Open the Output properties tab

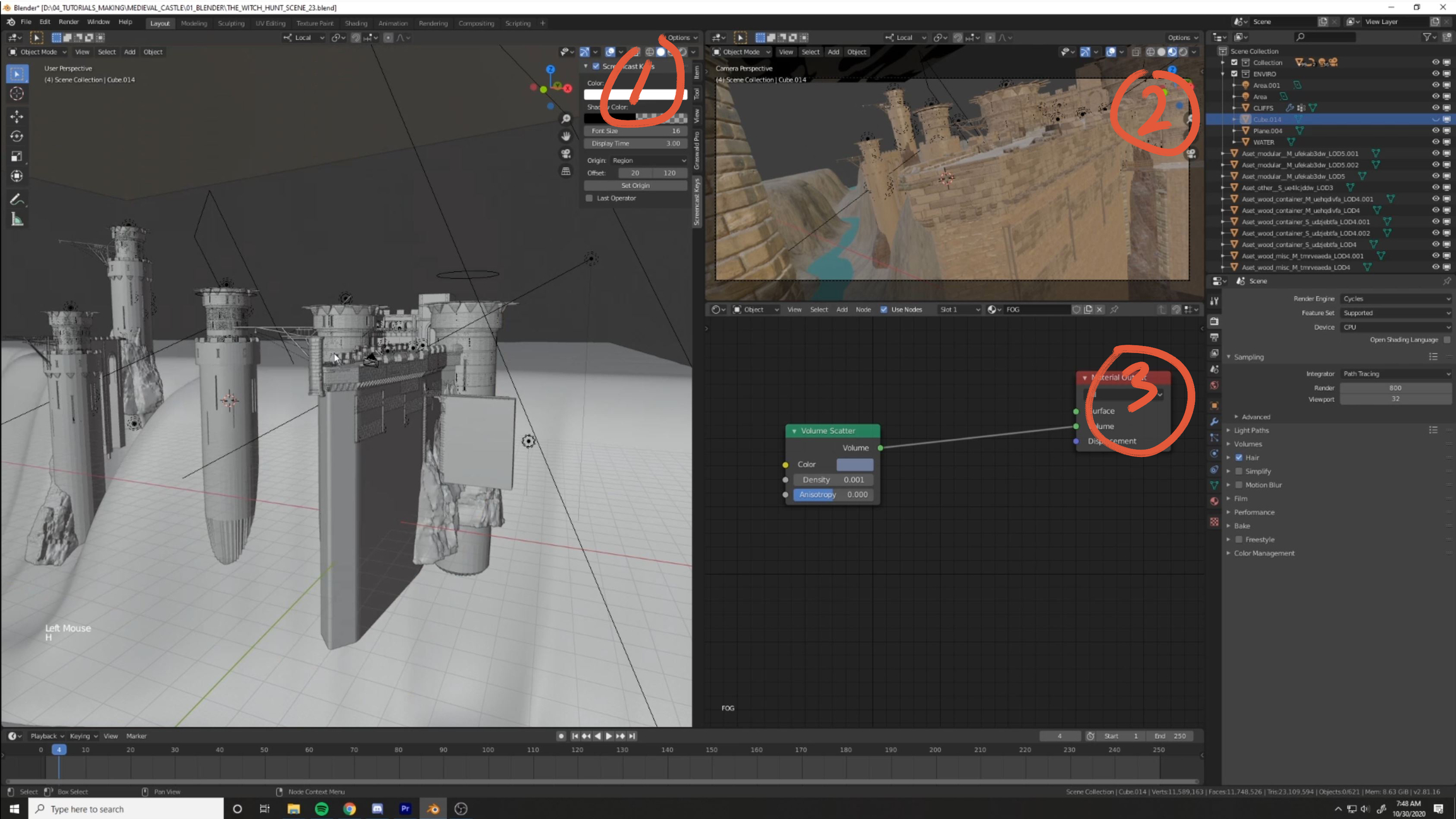1214,337
